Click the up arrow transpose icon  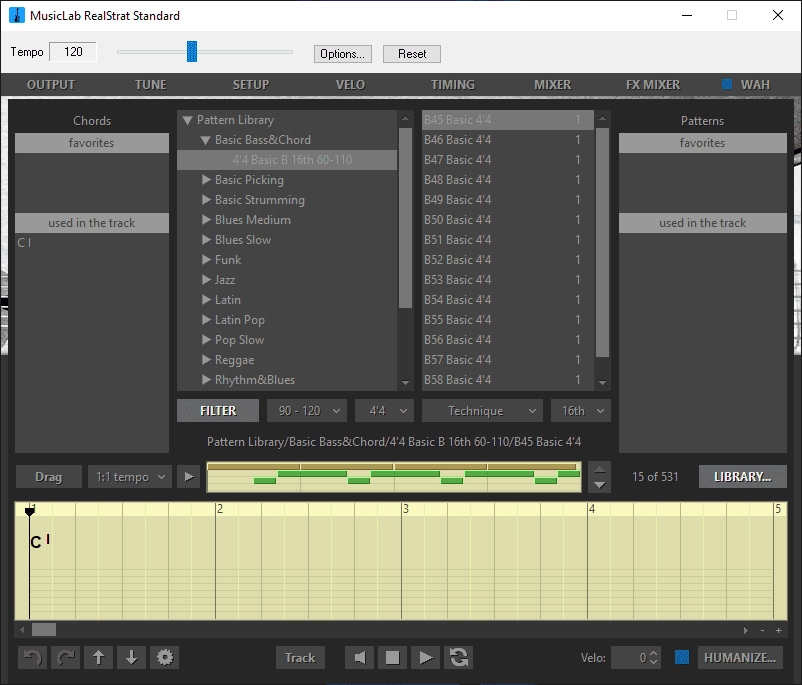[98, 657]
